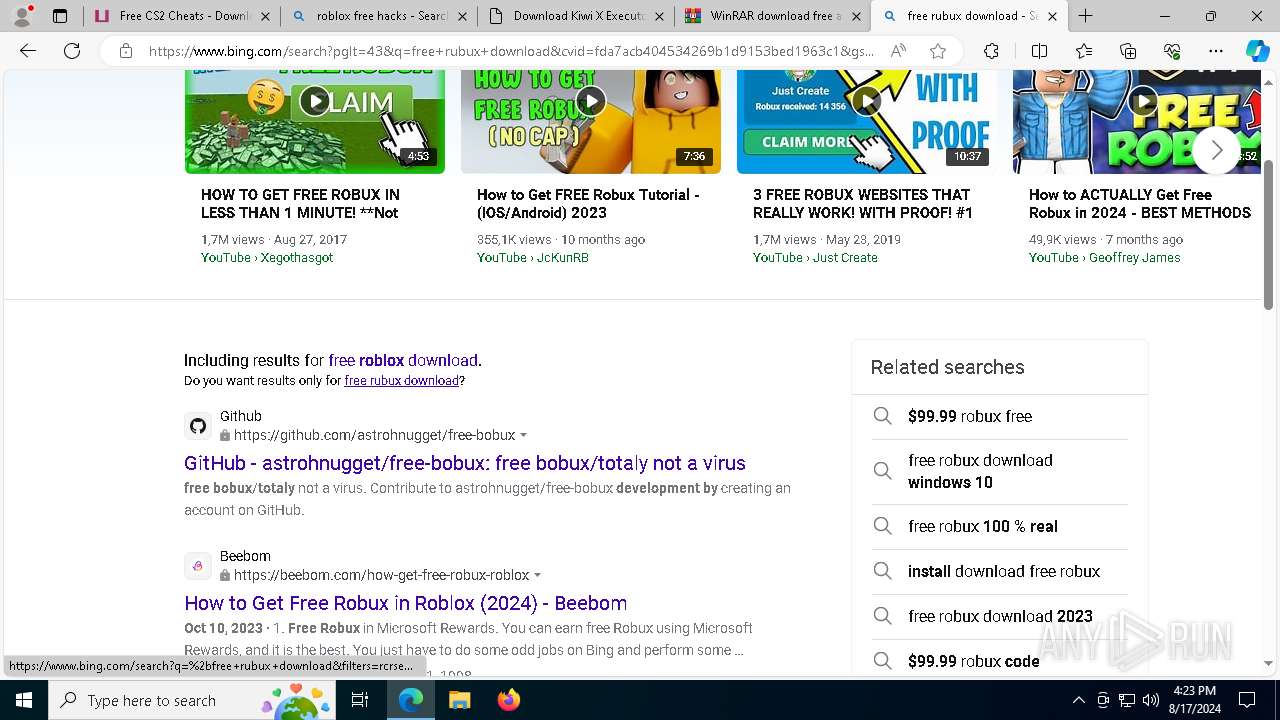Open the Favorites list icon

tap(1084, 51)
